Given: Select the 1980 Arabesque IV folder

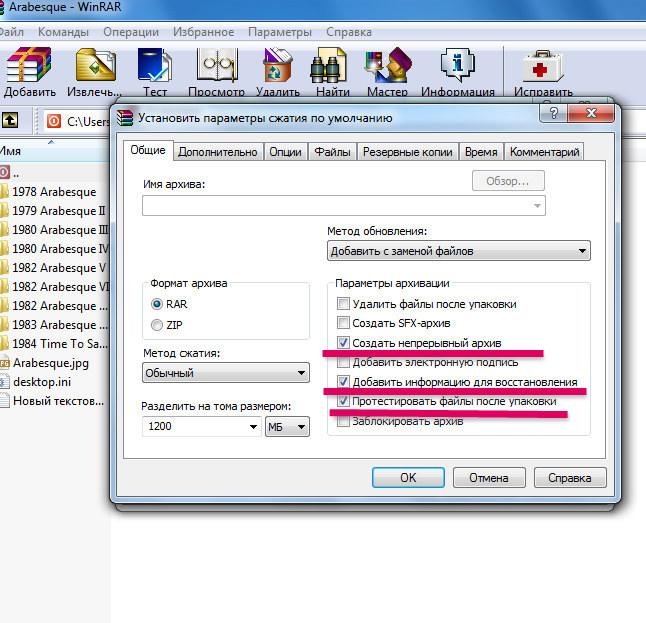Looking at the screenshot, I should pos(54,249).
